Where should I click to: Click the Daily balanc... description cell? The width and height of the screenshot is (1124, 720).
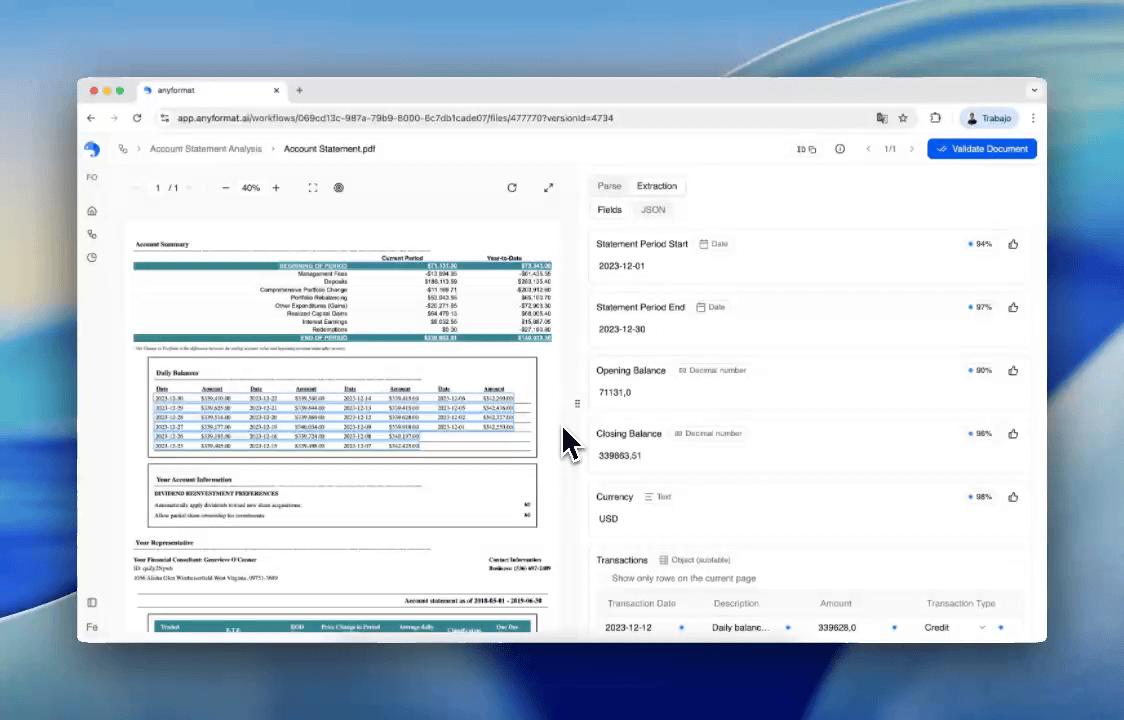tap(740, 627)
